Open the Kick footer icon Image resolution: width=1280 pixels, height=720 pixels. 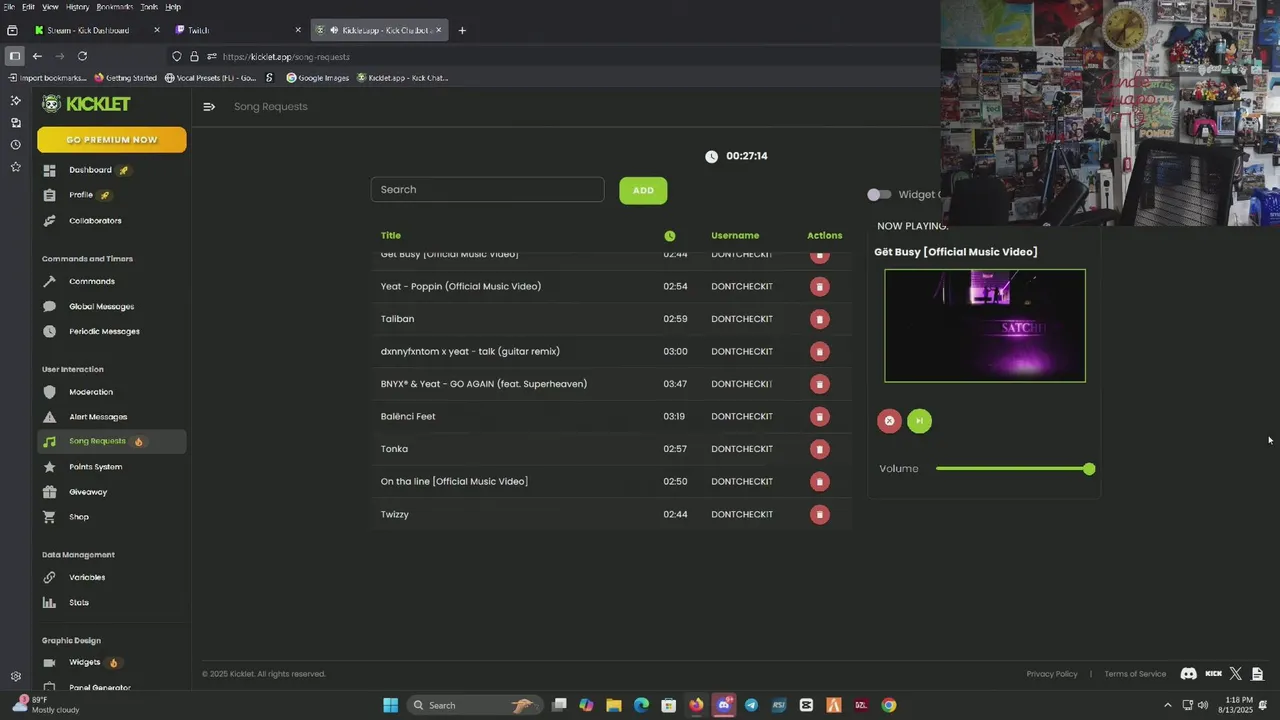coord(1213,674)
